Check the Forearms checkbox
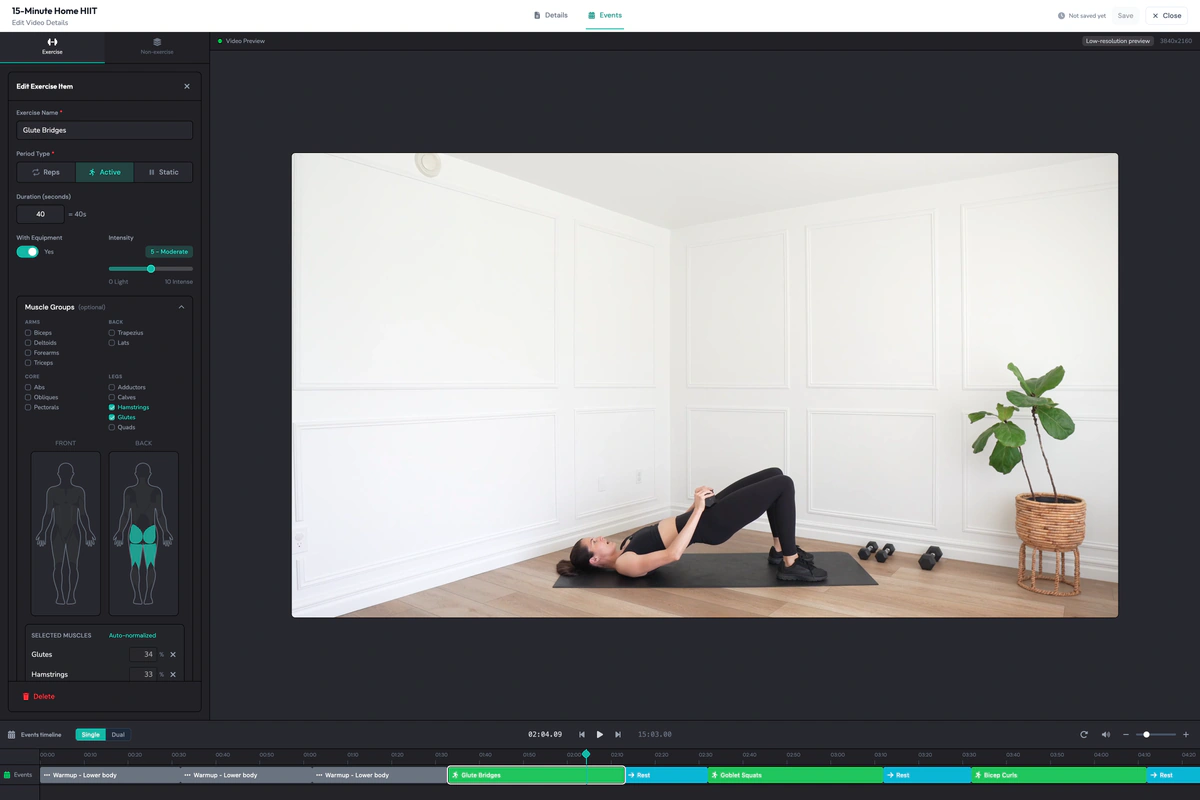 pos(28,353)
